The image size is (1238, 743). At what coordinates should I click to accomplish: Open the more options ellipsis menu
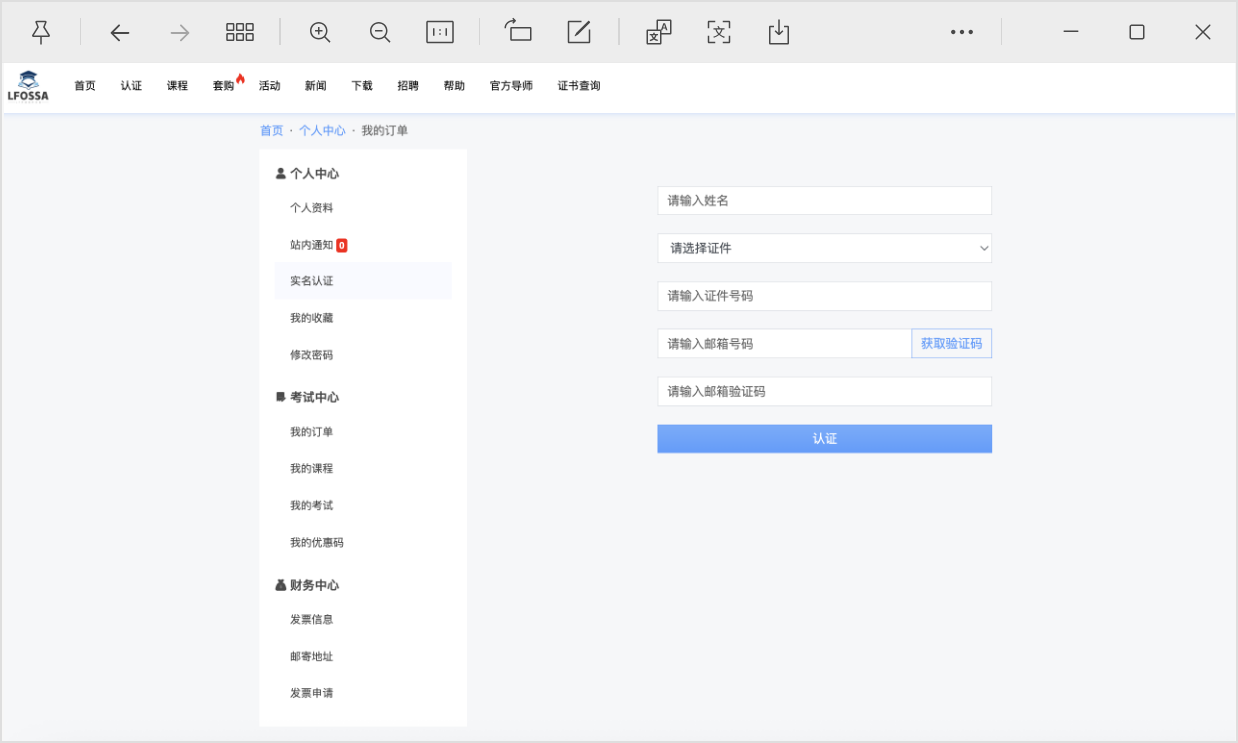(962, 32)
